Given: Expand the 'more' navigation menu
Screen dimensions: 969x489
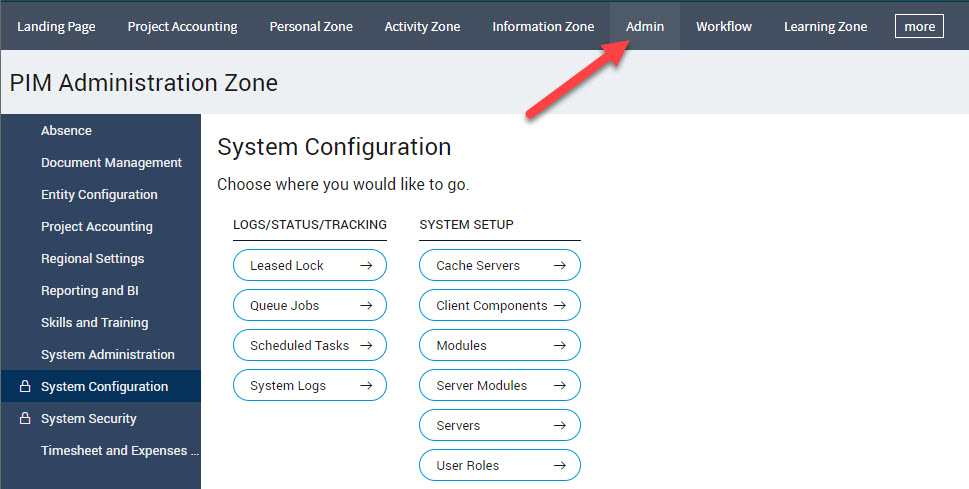Looking at the screenshot, I should (919, 26).
